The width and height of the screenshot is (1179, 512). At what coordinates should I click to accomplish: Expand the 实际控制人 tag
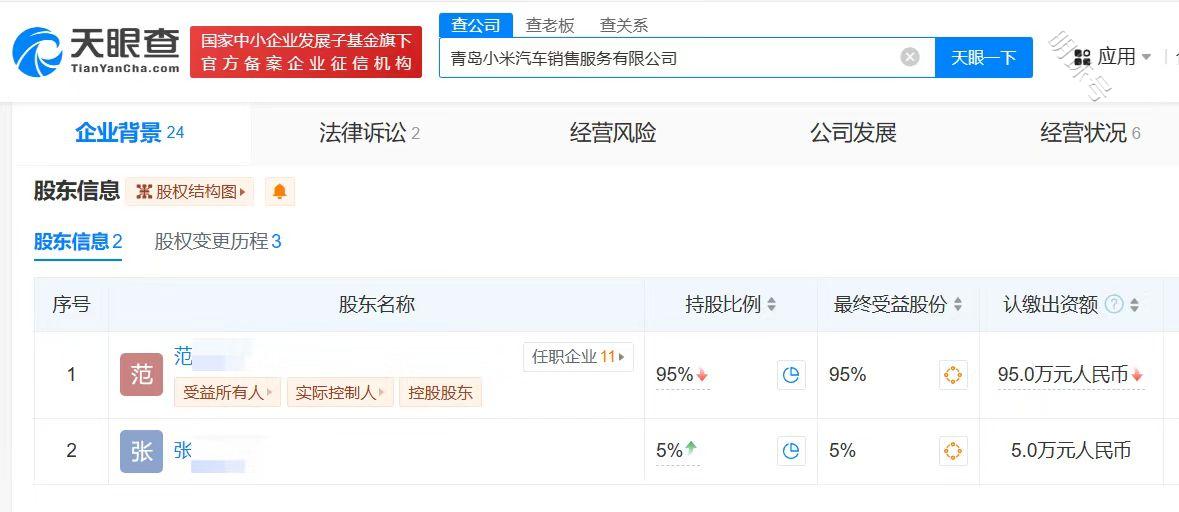pos(340,392)
